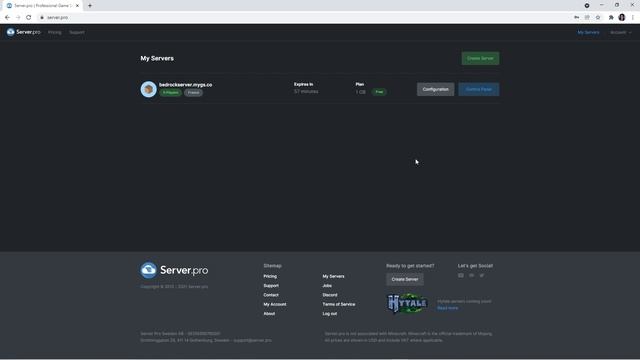
Task: Open Jobs link in footer
Action: tap(327, 286)
